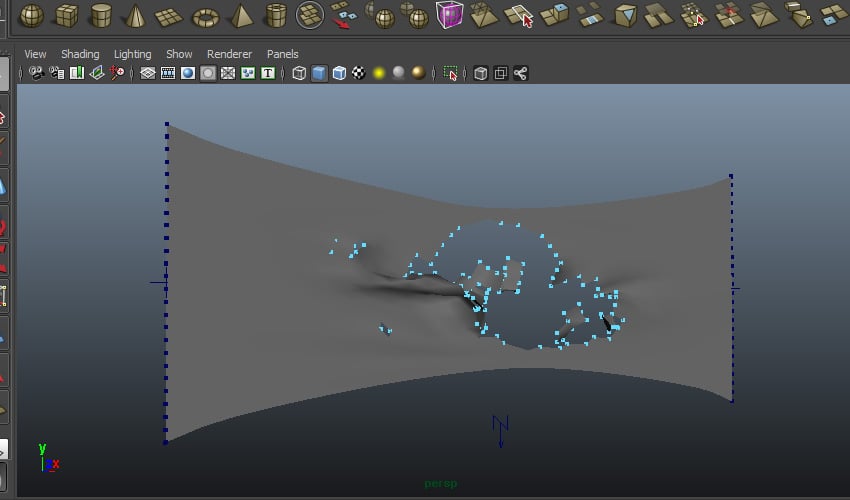Toggle high quality rendering gold sphere
This screenshot has width=850, height=500.
418,73
